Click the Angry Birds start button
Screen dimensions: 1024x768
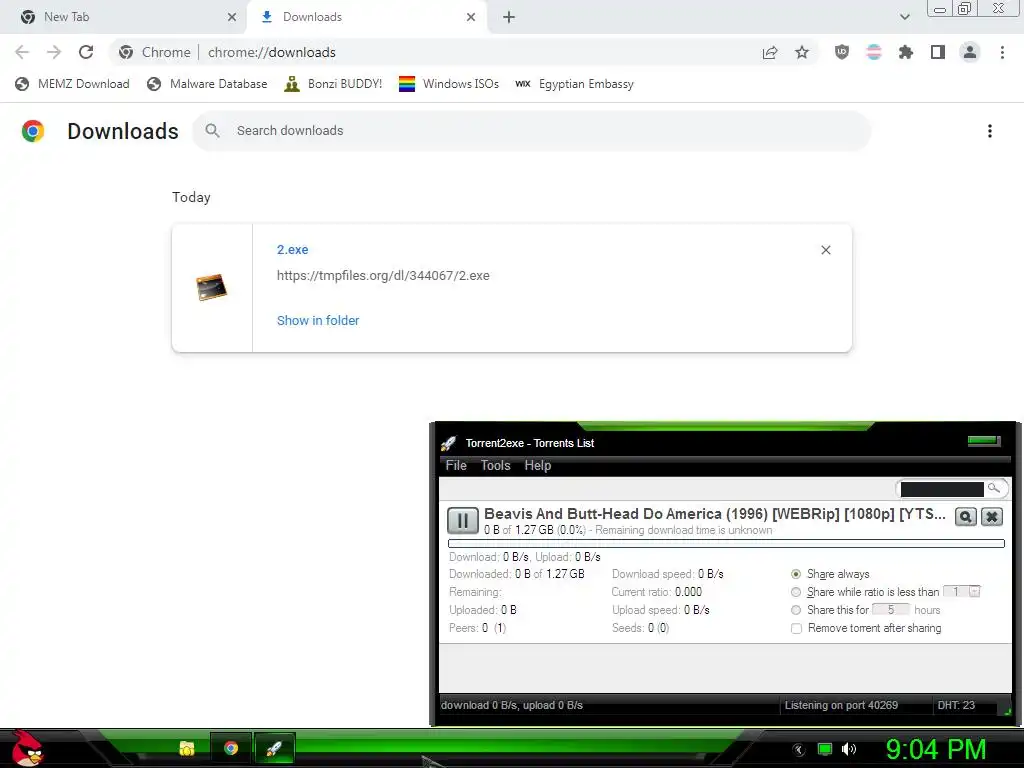[27, 748]
